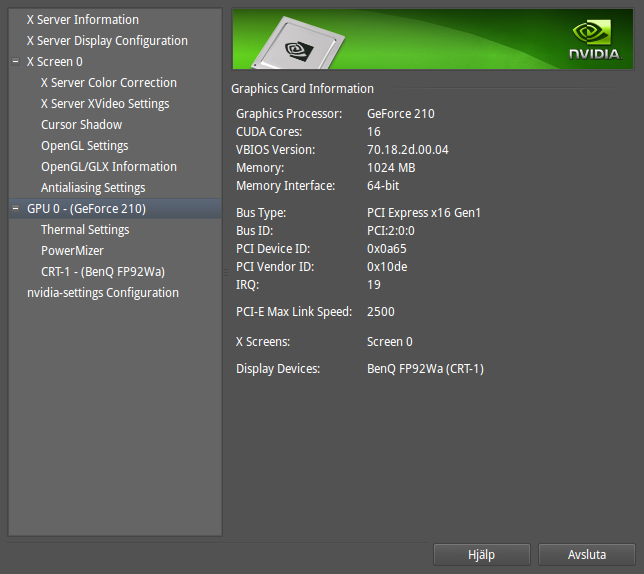
Task: Click the NVIDIA logo in banner
Action: point(596,40)
